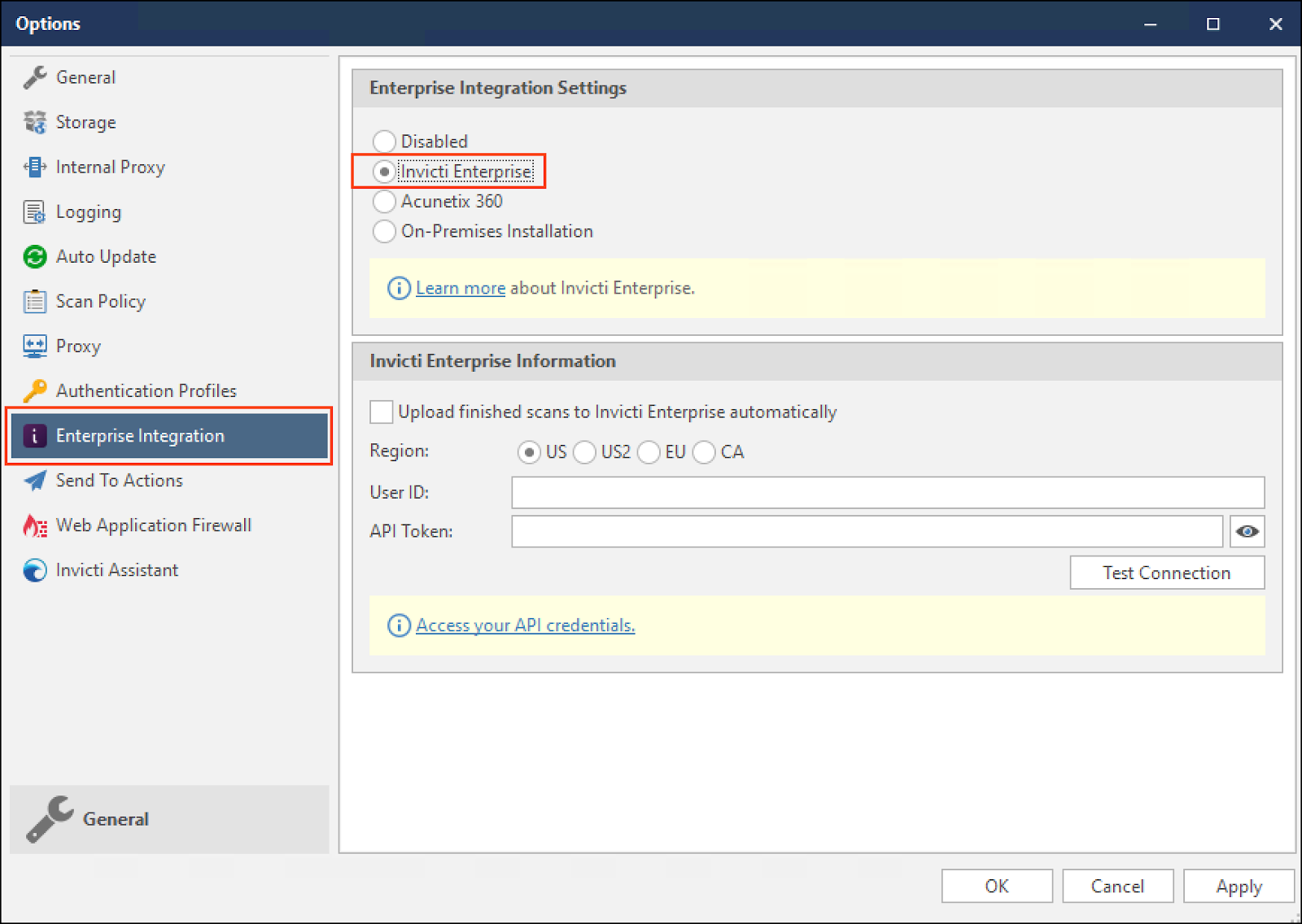Image resolution: width=1302 pixels, height=924 pixels.
Task: Select the Disabled integration option
Action: [x=383, y=141]
